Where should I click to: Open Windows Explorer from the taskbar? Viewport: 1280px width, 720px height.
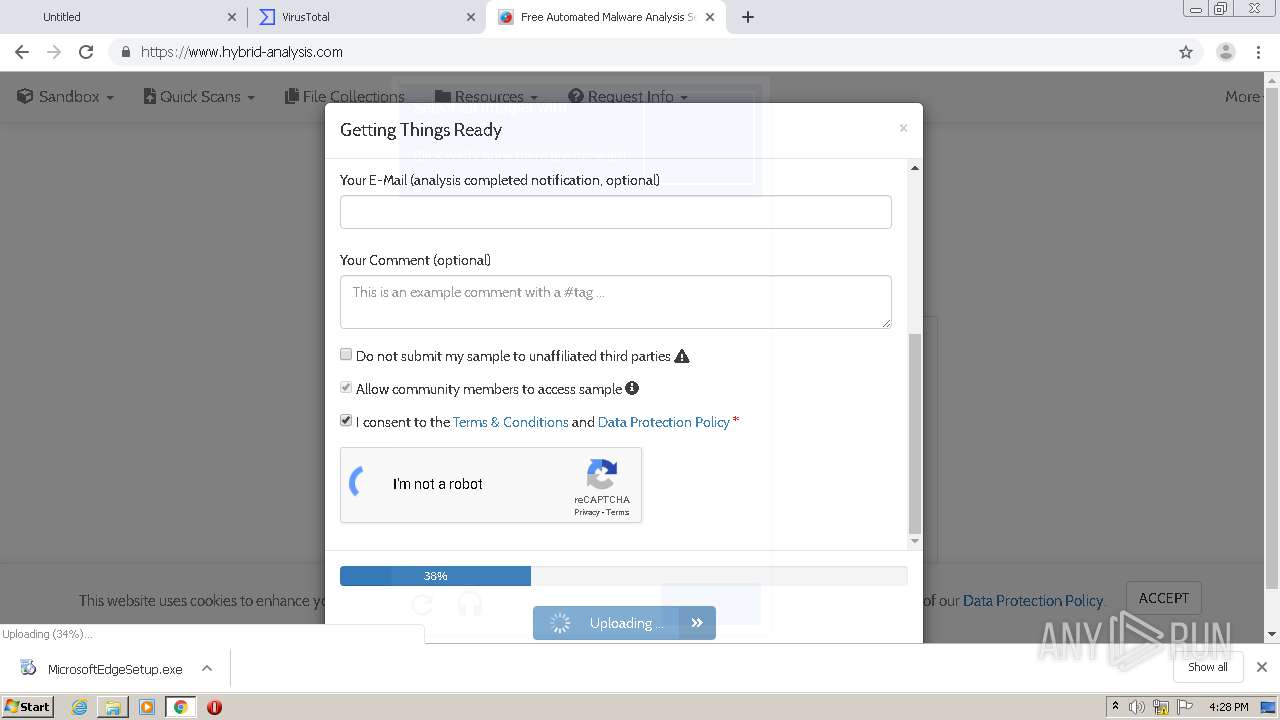pos(113,707)
